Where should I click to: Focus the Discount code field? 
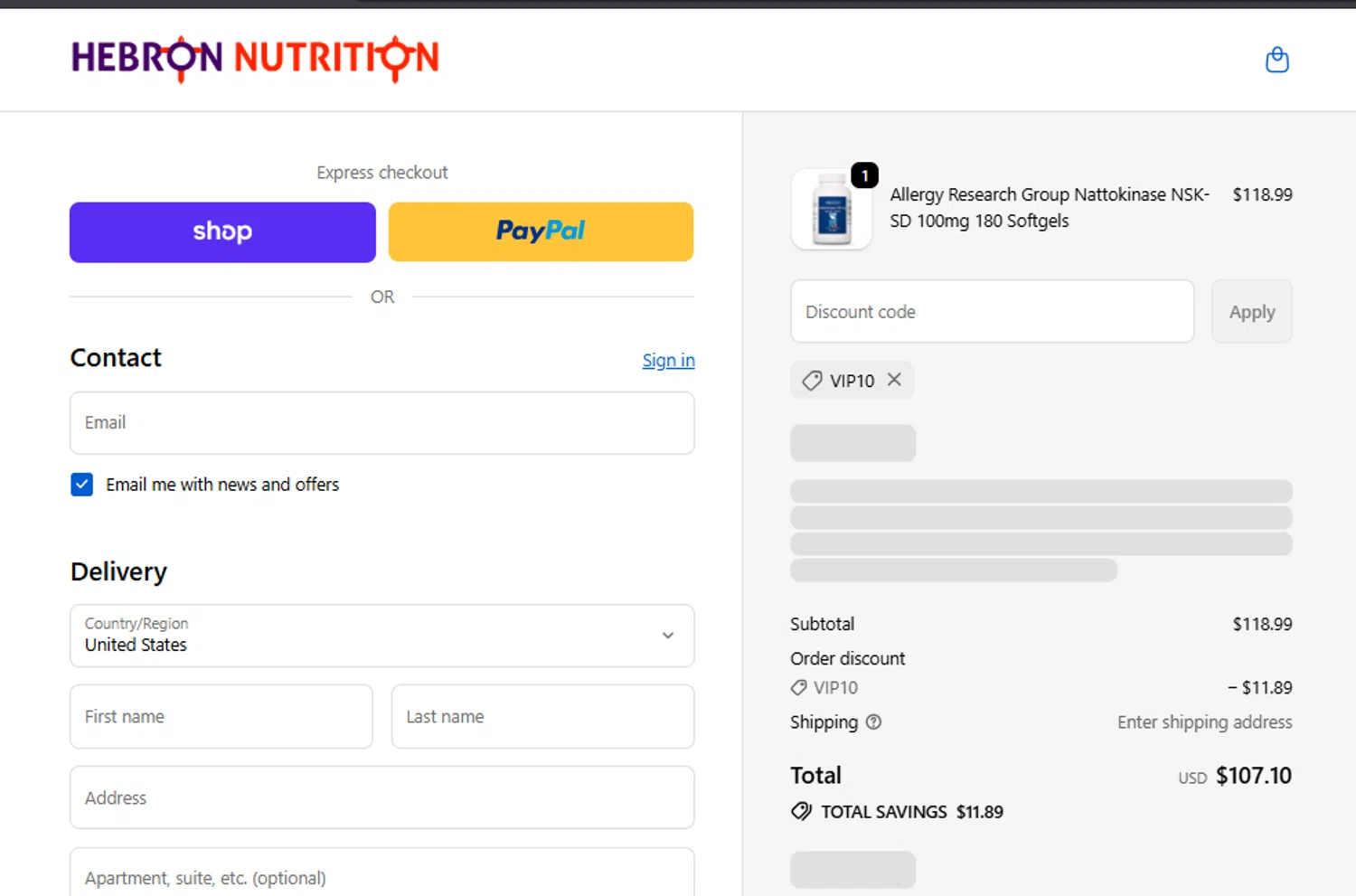(992, 311)
